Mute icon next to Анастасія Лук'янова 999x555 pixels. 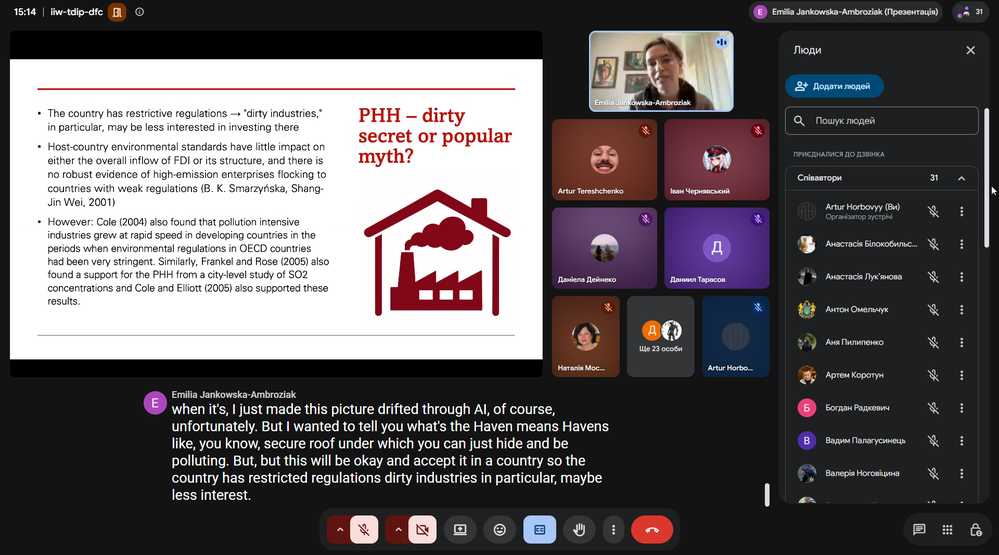[x=933, y=277]
